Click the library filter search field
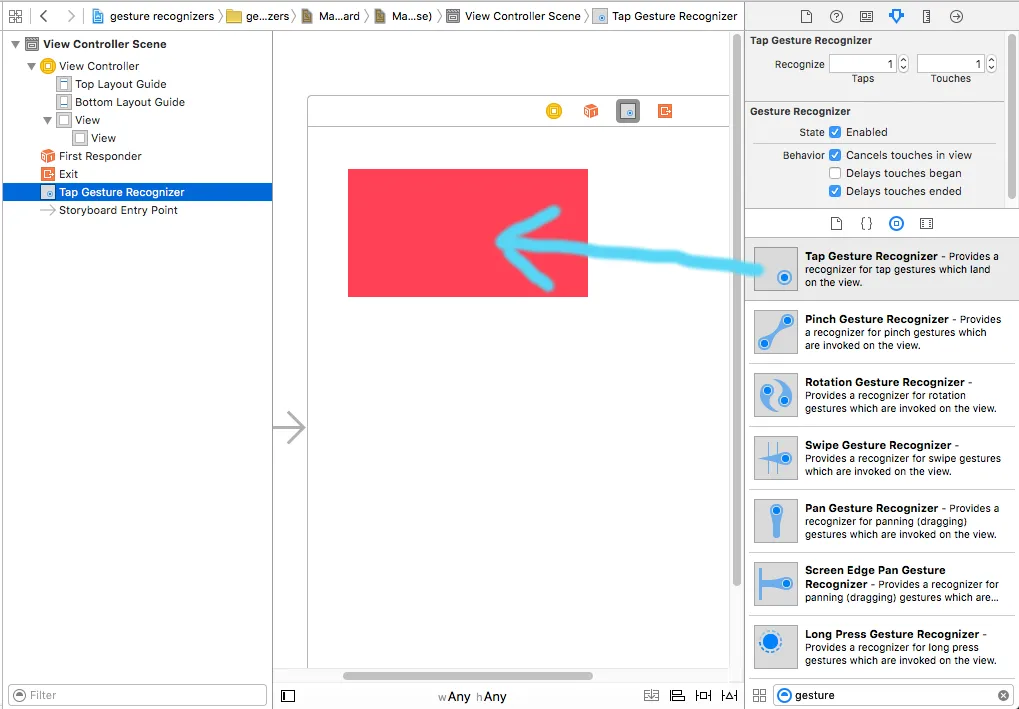The width and height of the screenshot is (1019, 709). pos(893,695)
